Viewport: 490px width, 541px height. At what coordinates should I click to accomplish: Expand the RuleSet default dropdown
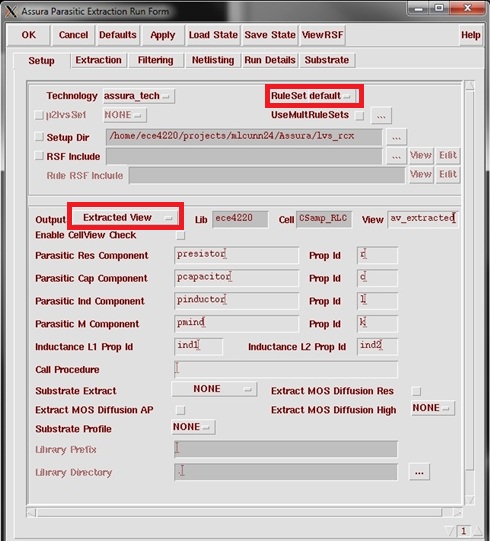point(314,96)
